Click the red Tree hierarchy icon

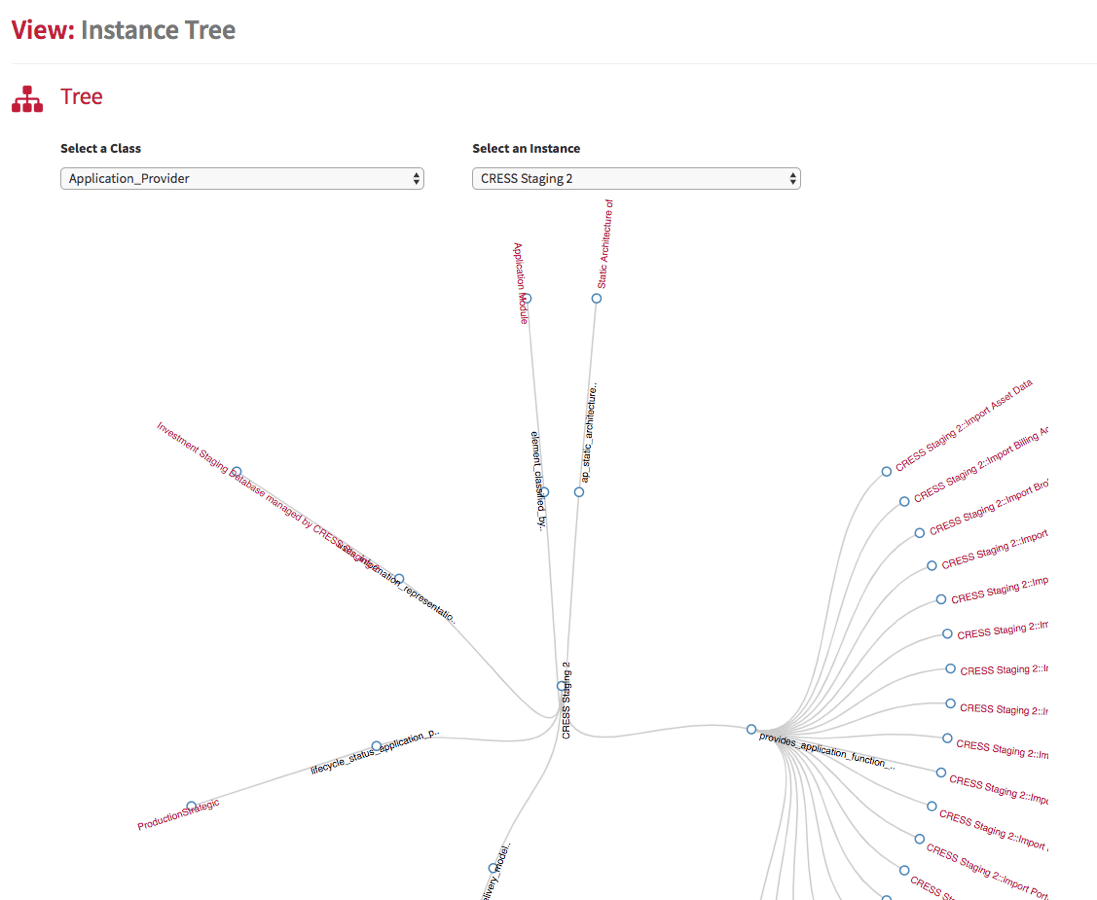tap(27, 99)
